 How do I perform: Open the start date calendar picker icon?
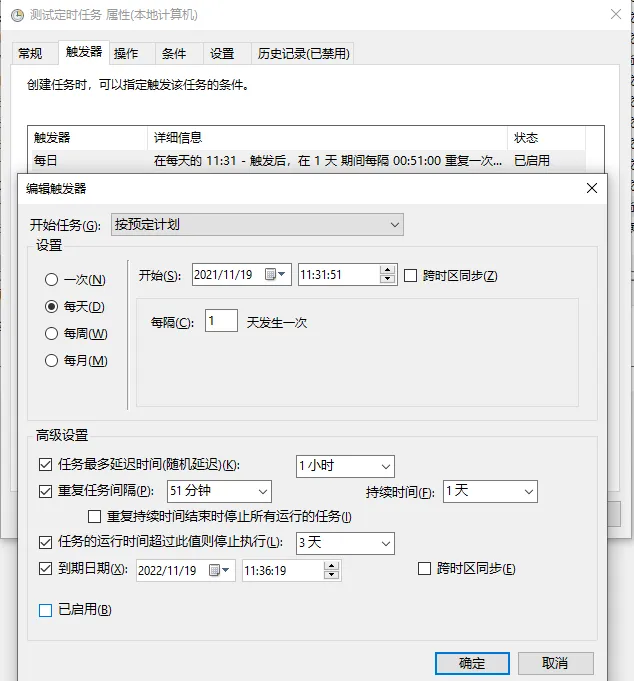270,274
